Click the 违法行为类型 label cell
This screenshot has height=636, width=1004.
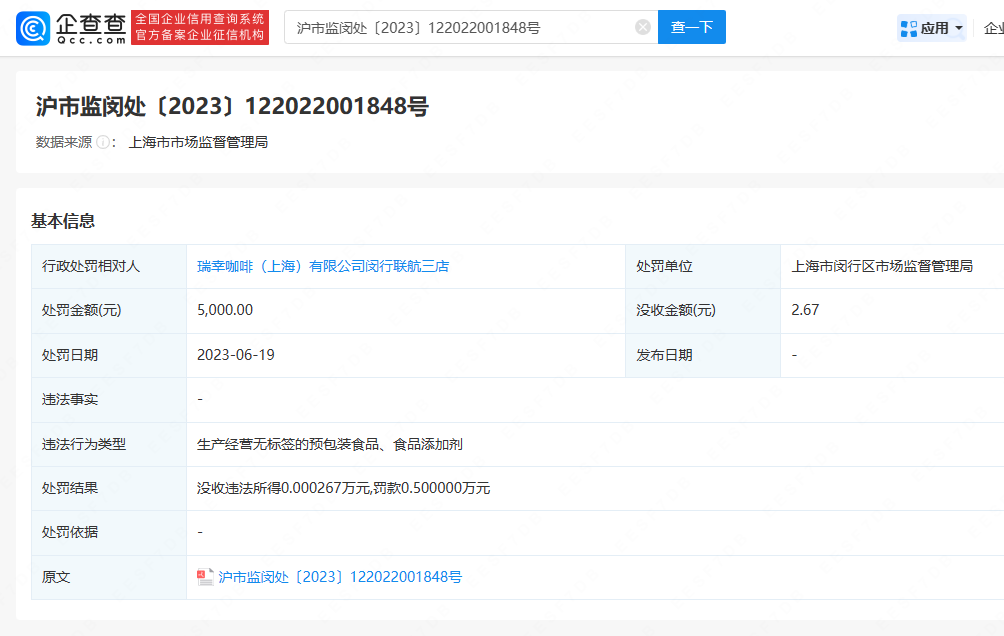click(x=109, y=444)
